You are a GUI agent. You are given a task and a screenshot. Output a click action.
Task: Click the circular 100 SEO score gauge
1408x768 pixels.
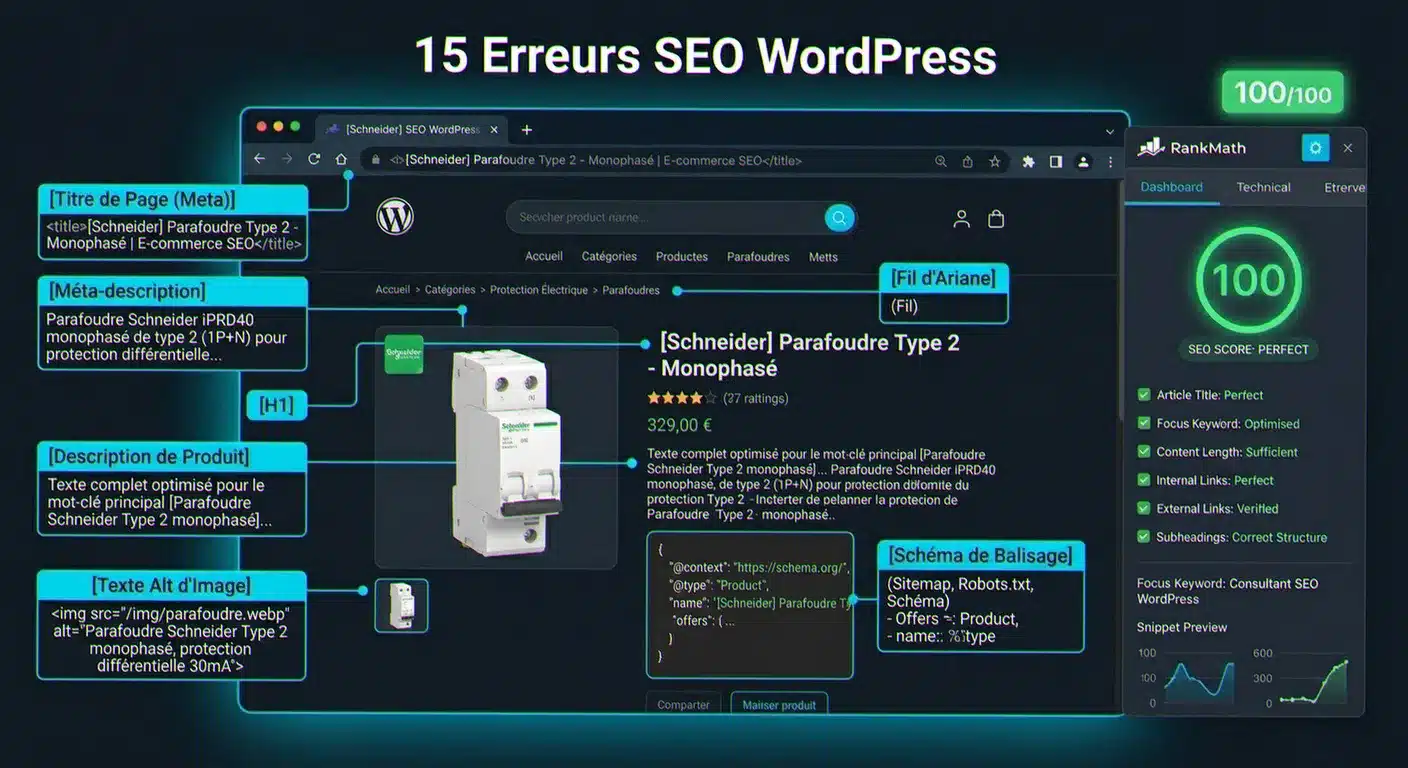1248,279
